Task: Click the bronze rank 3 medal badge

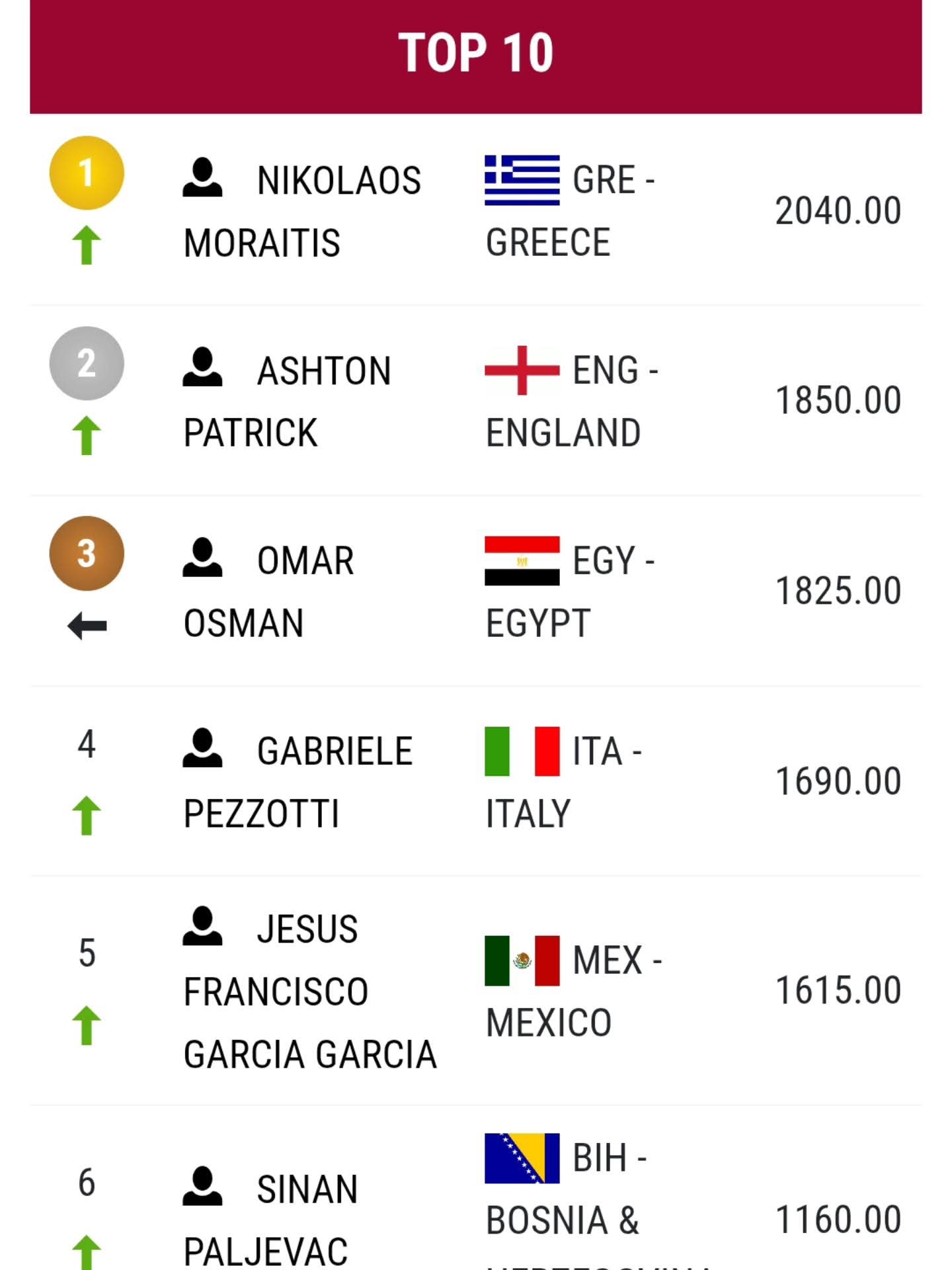Action: pyautogui.click(x=87, y=554)
